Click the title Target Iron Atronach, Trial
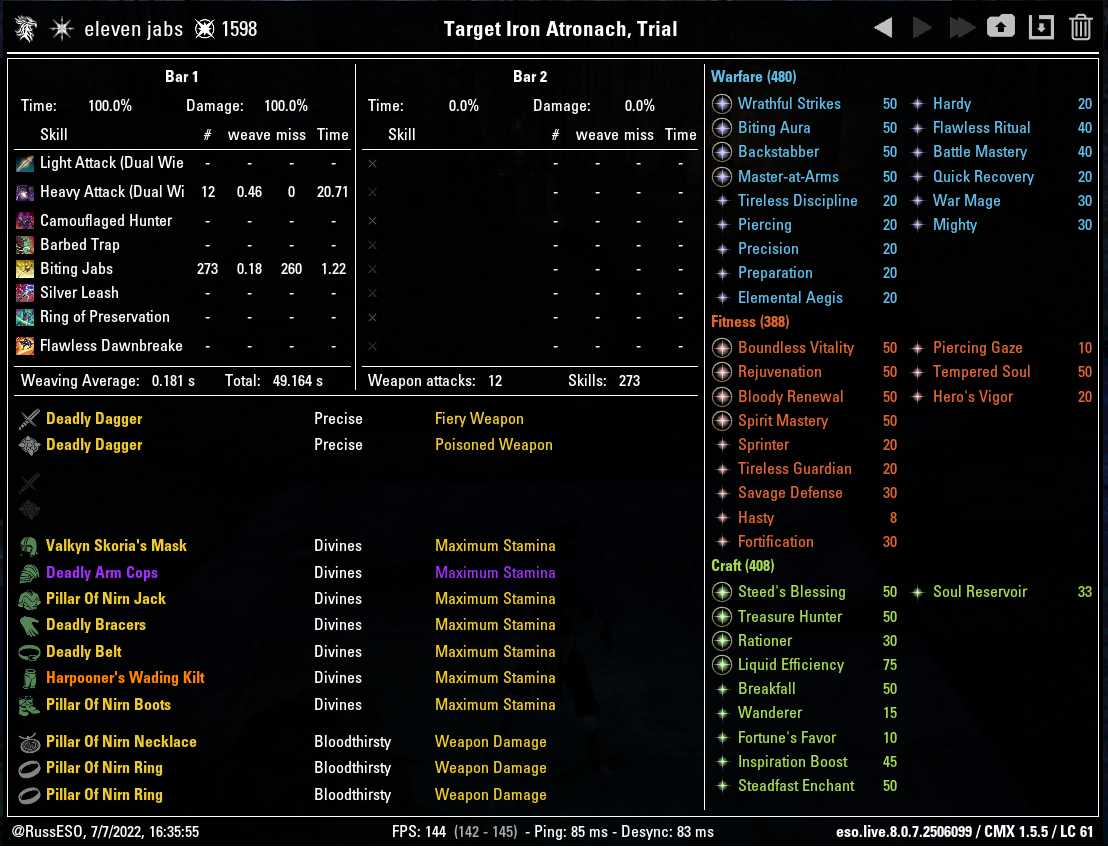The image size is (1108, 850). point(560,29)
